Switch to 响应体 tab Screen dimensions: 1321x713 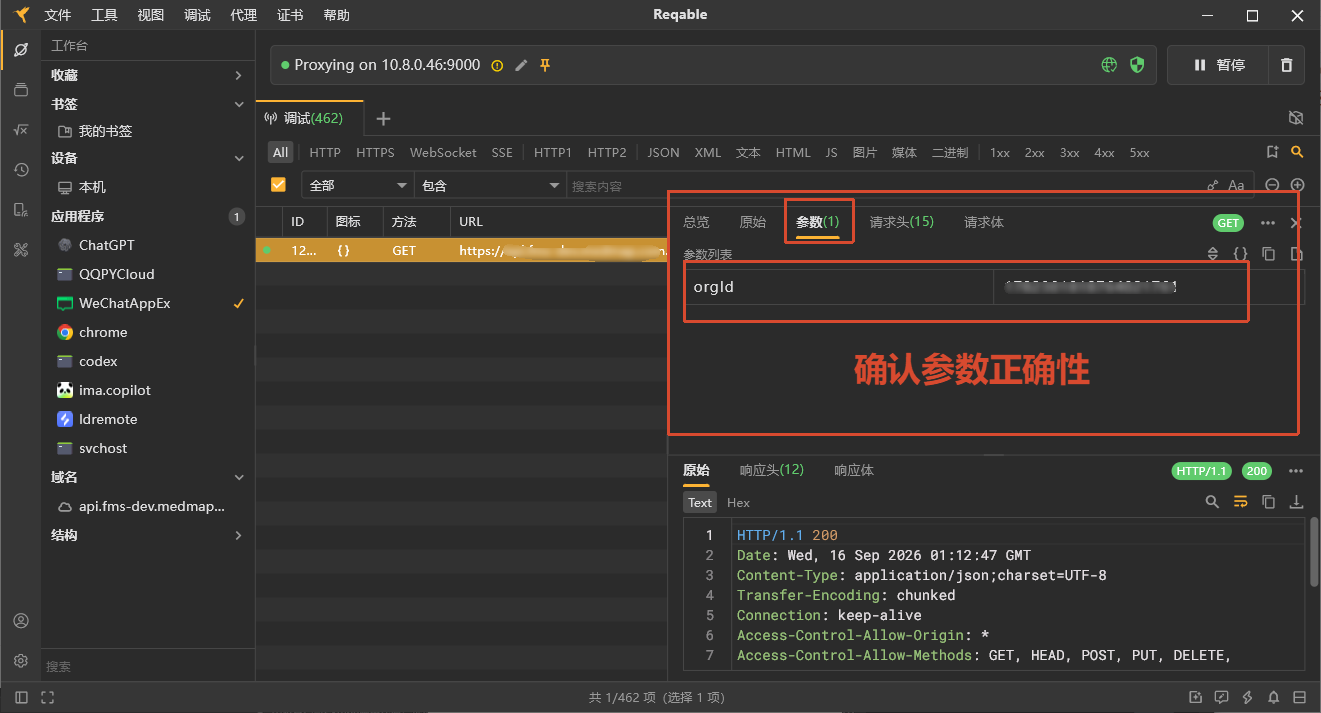point(854,470)
